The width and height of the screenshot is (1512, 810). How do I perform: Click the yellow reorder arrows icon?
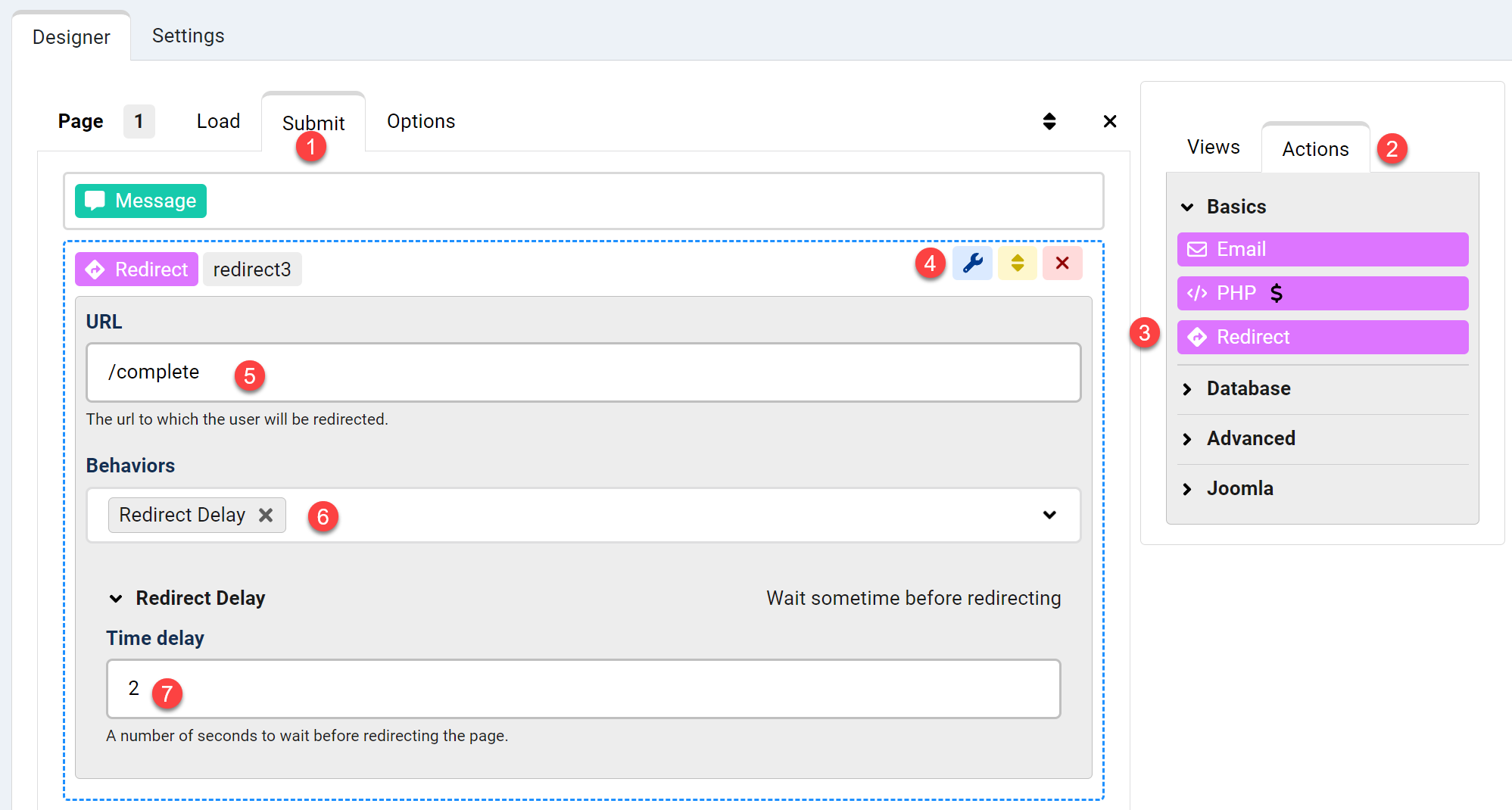click(1017, 263)
